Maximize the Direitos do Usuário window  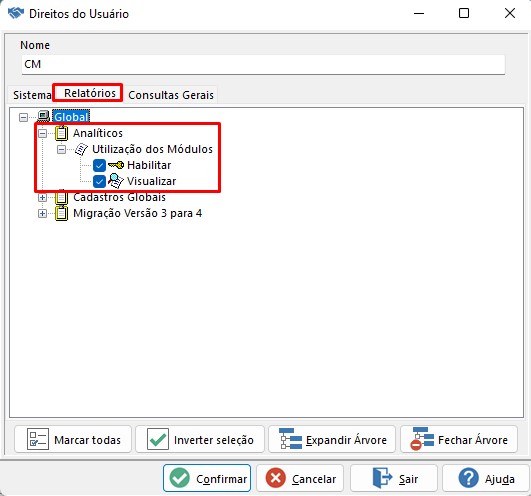[464, 14]
